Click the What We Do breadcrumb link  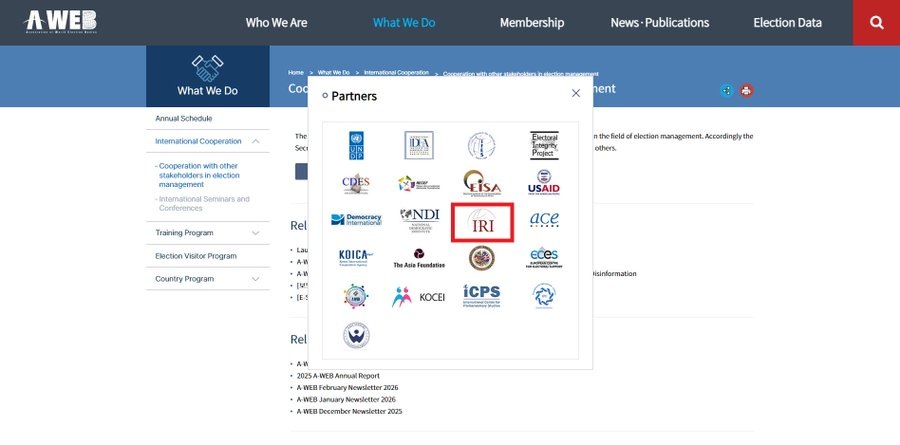point(333,73)
